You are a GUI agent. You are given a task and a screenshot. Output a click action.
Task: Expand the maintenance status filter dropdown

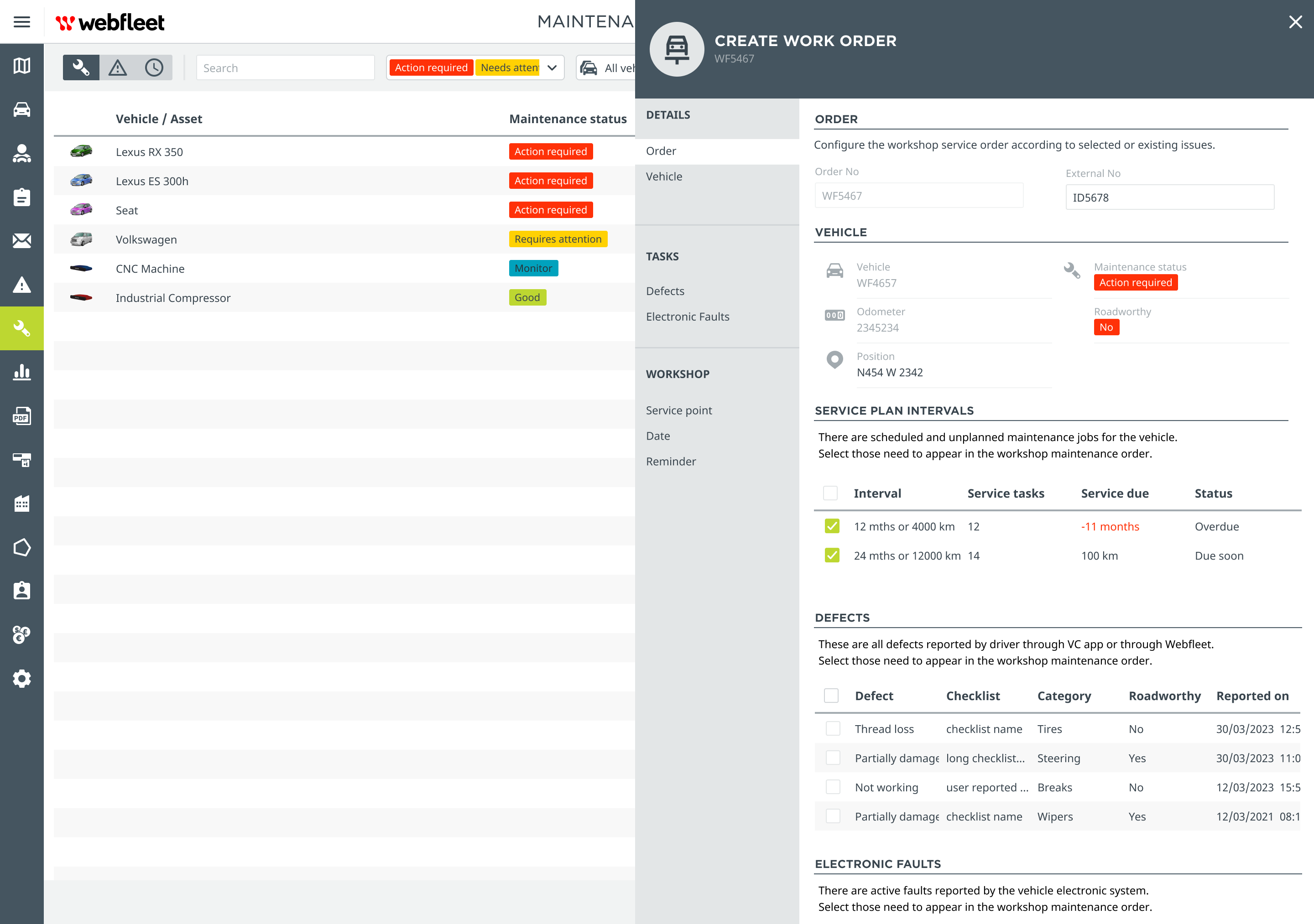pos(552,67)
